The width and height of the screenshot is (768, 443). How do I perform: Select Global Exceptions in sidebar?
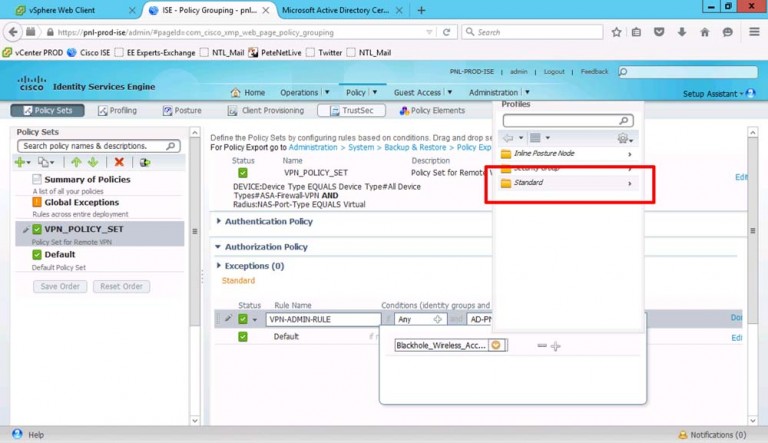click(x=81, y=202)
